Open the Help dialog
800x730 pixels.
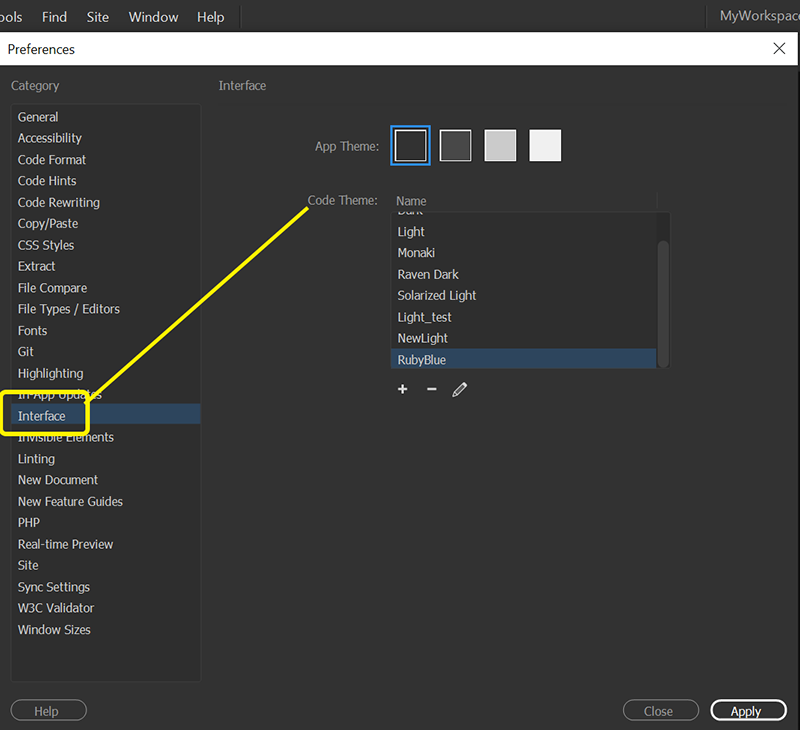coord(48,710)
